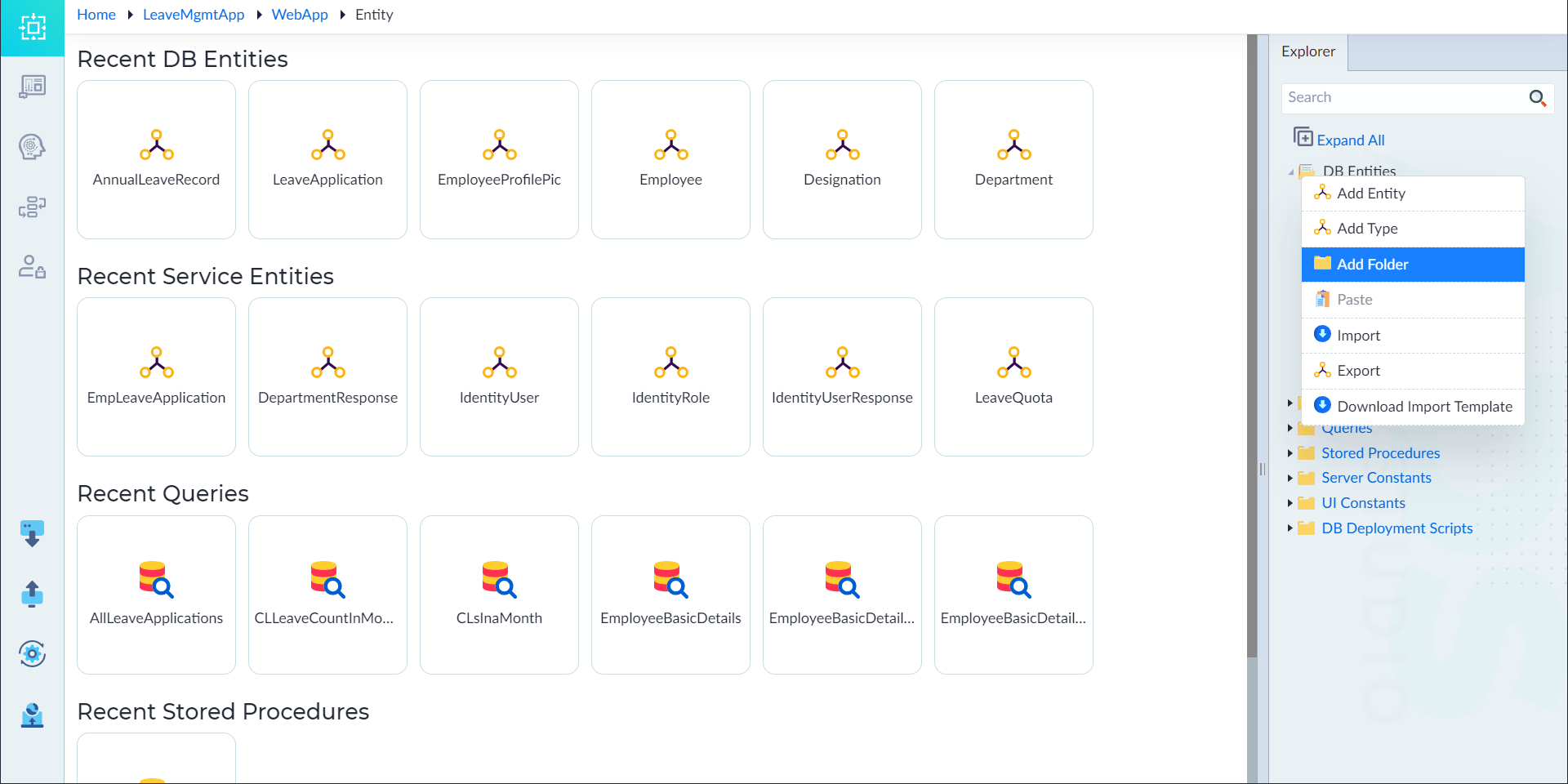The image size is (1568, 784).
Task: Open the upload arrow icon in left sidebar
Action: click(32, 594)
